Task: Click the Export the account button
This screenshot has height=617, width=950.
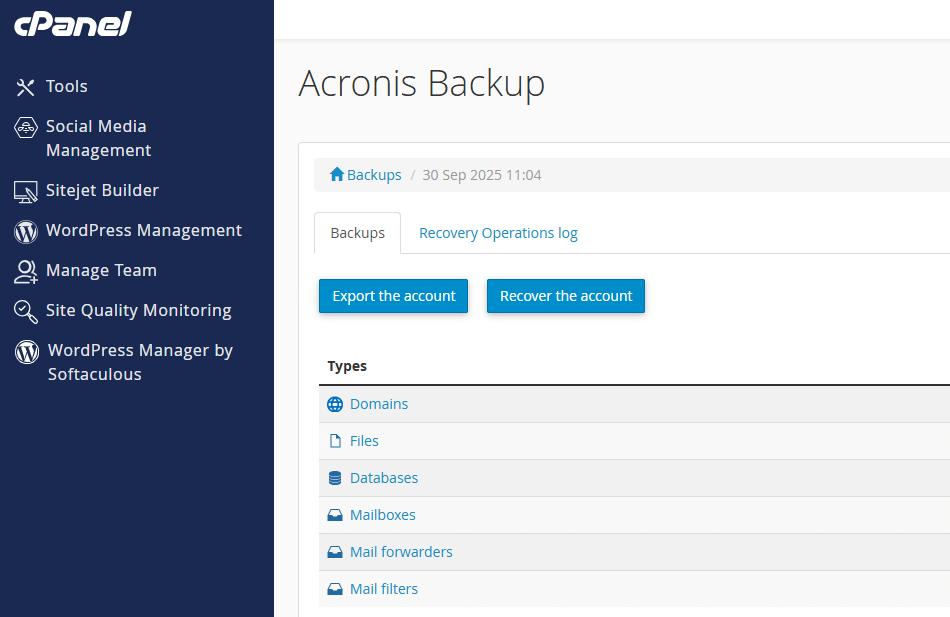Action: tap(393, 296)
